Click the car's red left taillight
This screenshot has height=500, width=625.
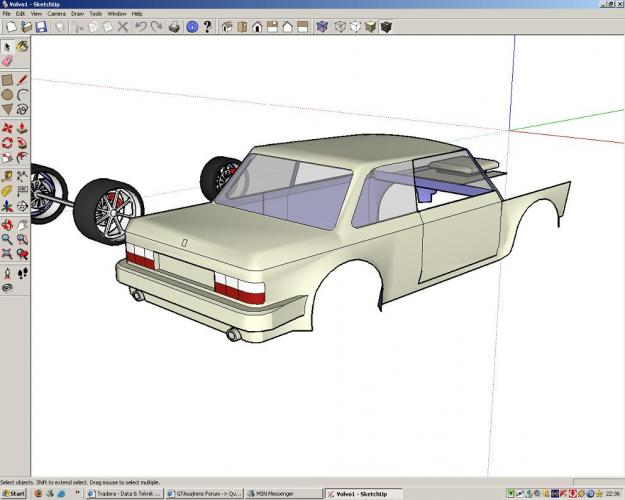click(x=140, y=258)
